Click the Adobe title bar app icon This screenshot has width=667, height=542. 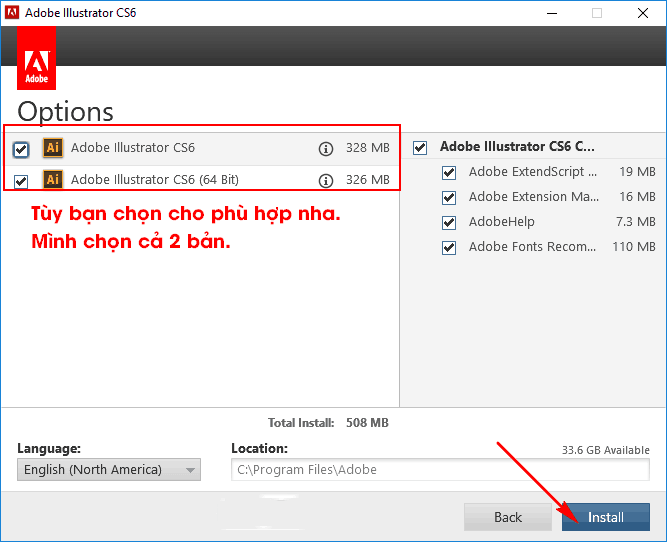11,12
